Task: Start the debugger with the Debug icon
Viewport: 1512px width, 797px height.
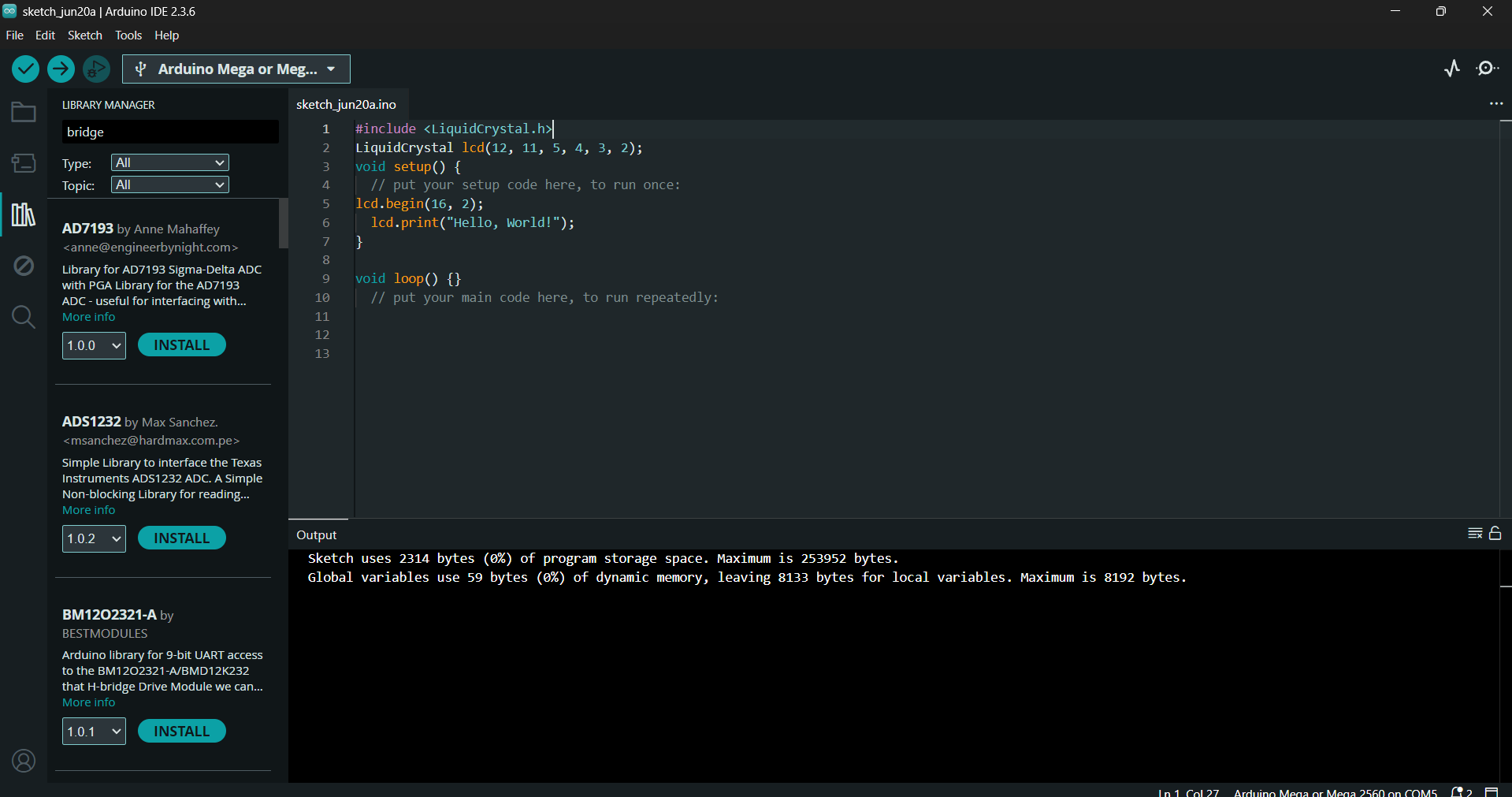Action: tap(96, 69)
